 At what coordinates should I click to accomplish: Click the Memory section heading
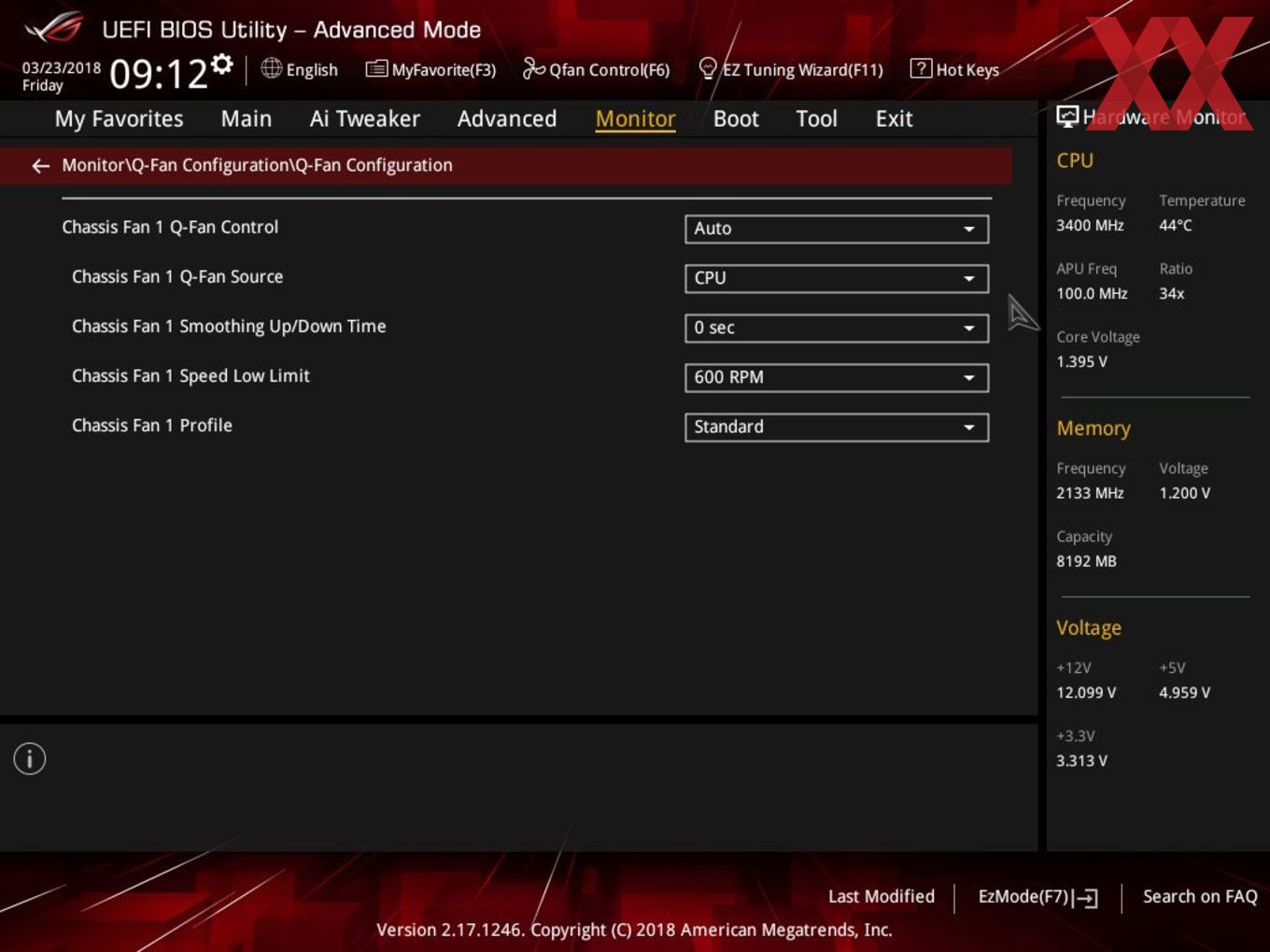[x=1094, y=428]
